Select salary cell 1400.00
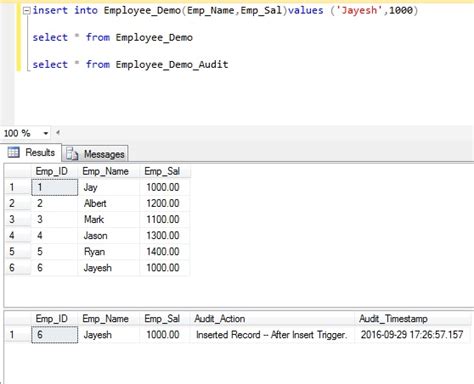This screenshot has width=474, height=384. [165, 251]
